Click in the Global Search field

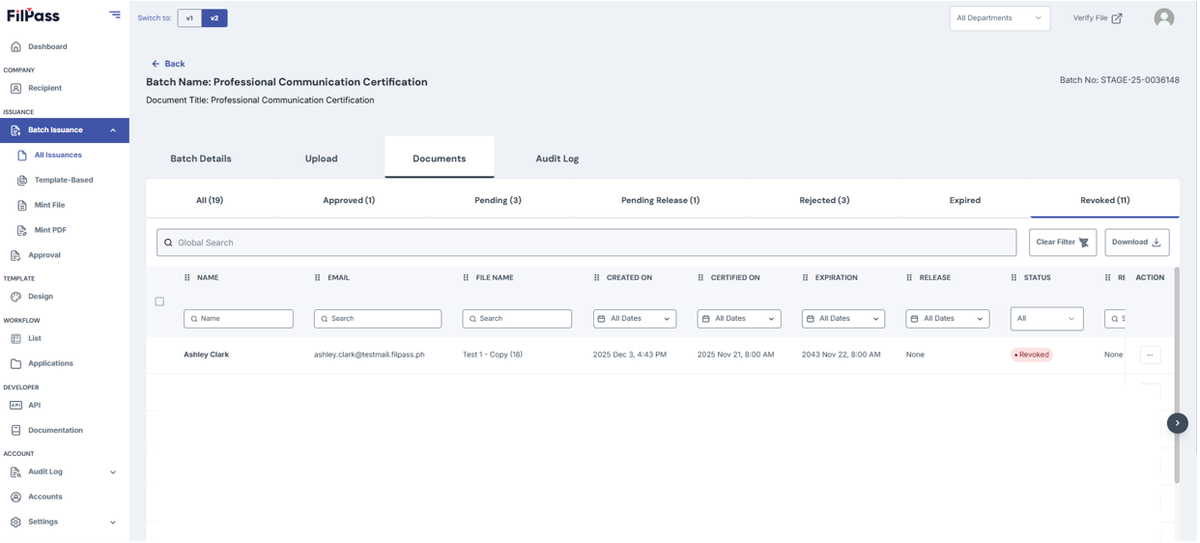[x=586, y=243]
